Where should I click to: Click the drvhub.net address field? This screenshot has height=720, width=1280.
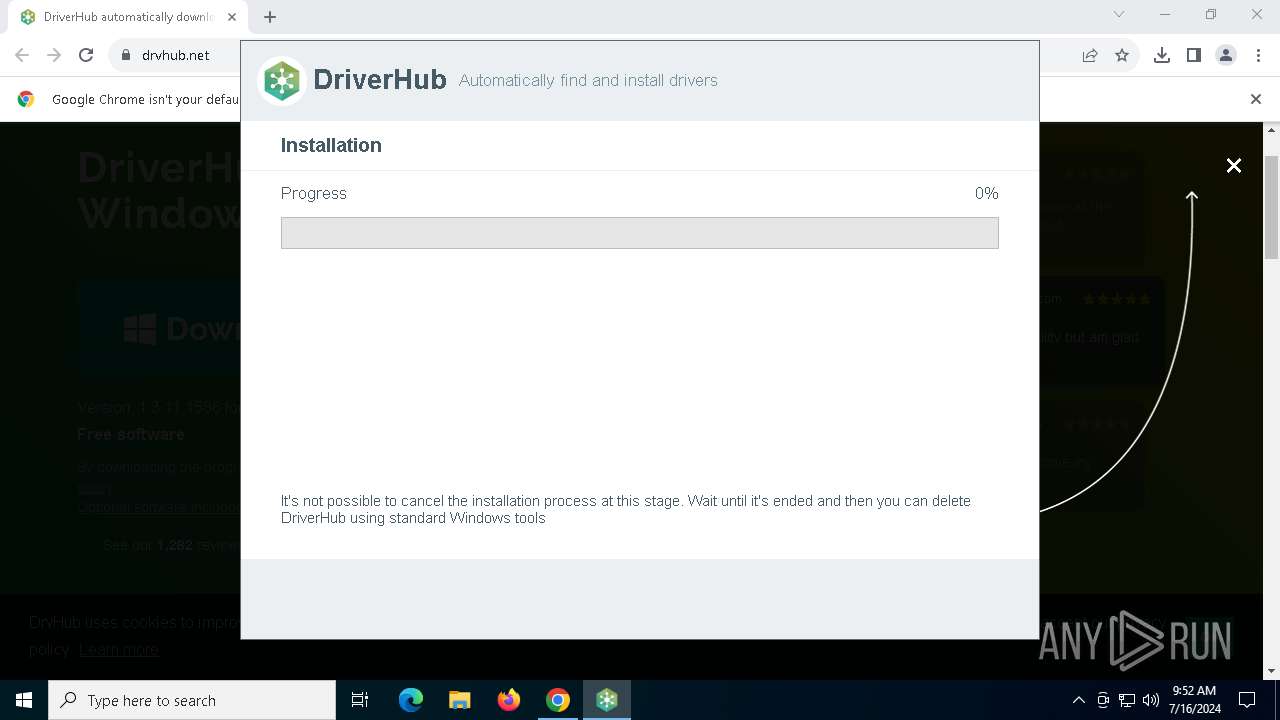pyautogui.click(x=176, y=55)
